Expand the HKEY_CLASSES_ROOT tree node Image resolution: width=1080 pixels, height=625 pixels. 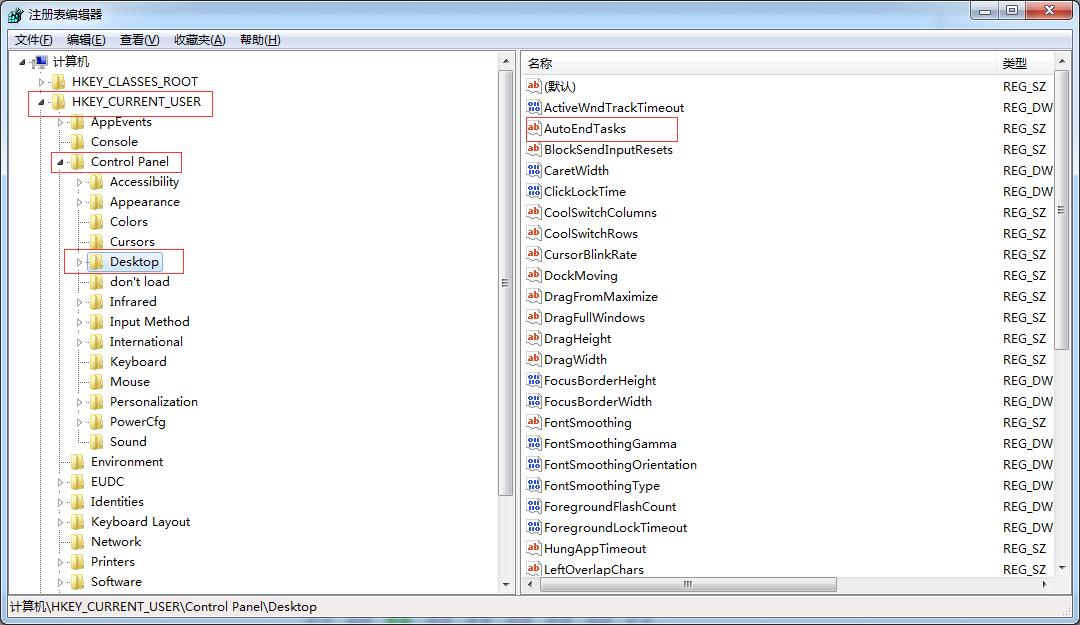point(41,82)
